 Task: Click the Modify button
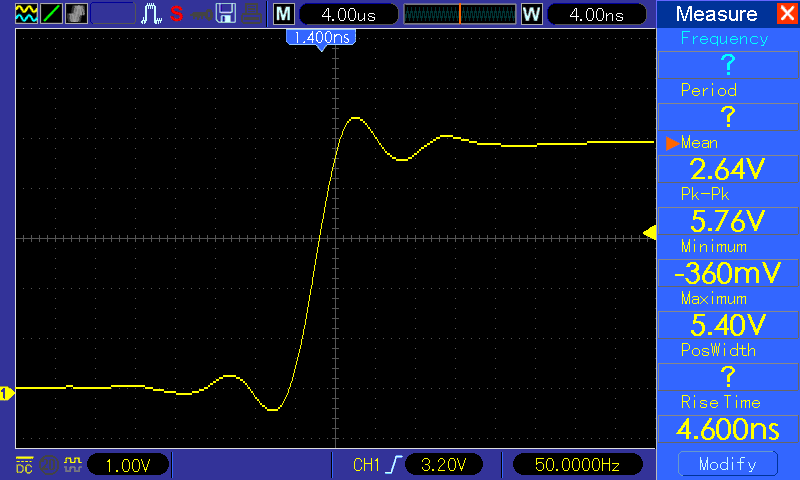coord(728,464)
